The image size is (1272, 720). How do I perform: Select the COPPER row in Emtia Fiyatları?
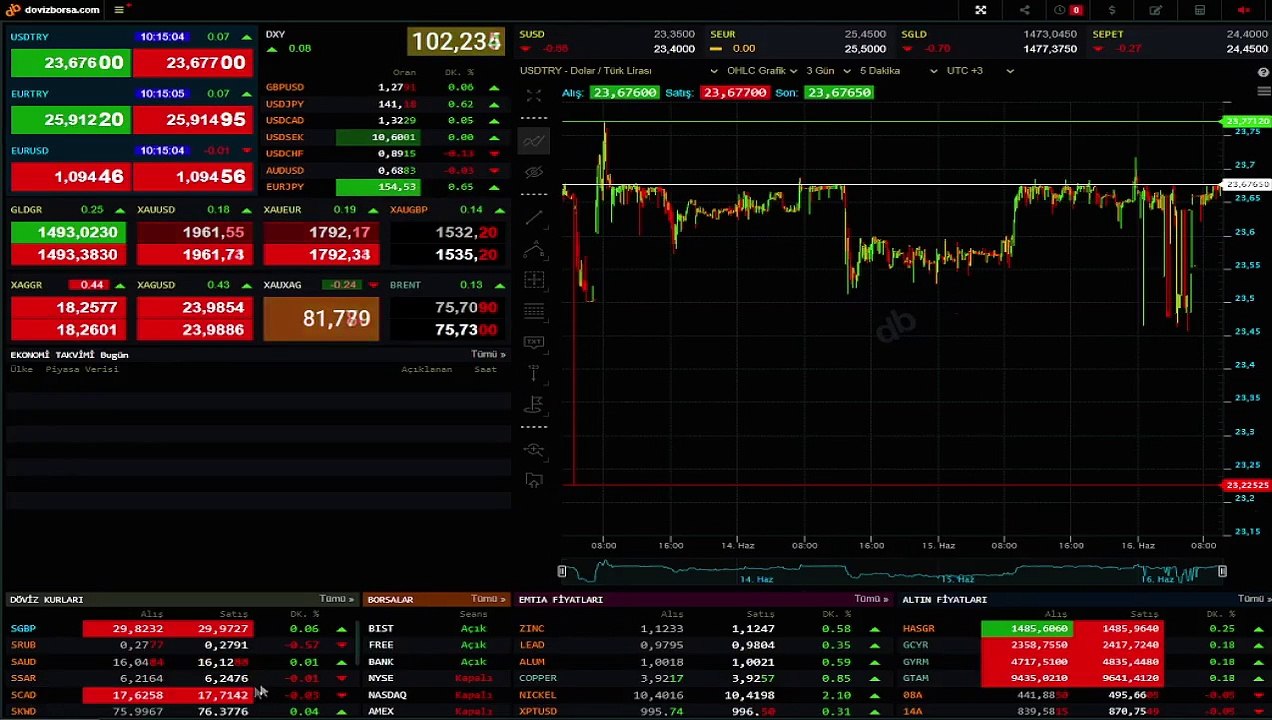[x=703, y=678]
